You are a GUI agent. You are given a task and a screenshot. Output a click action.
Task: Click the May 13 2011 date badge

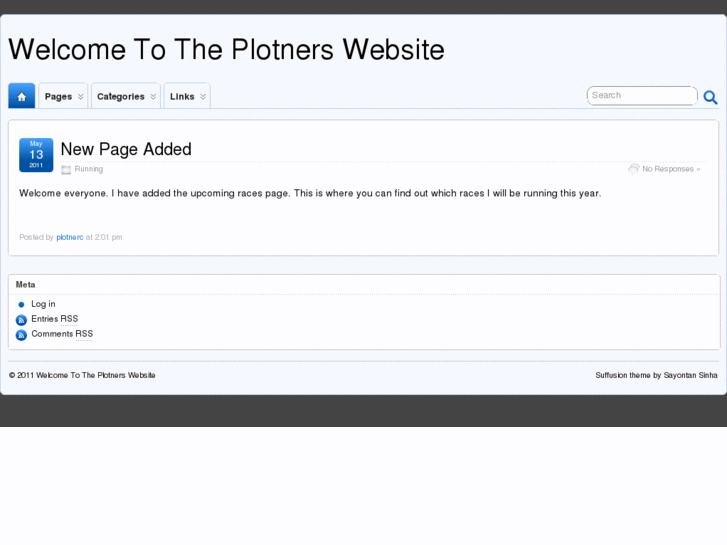click(x=36, y=155)
